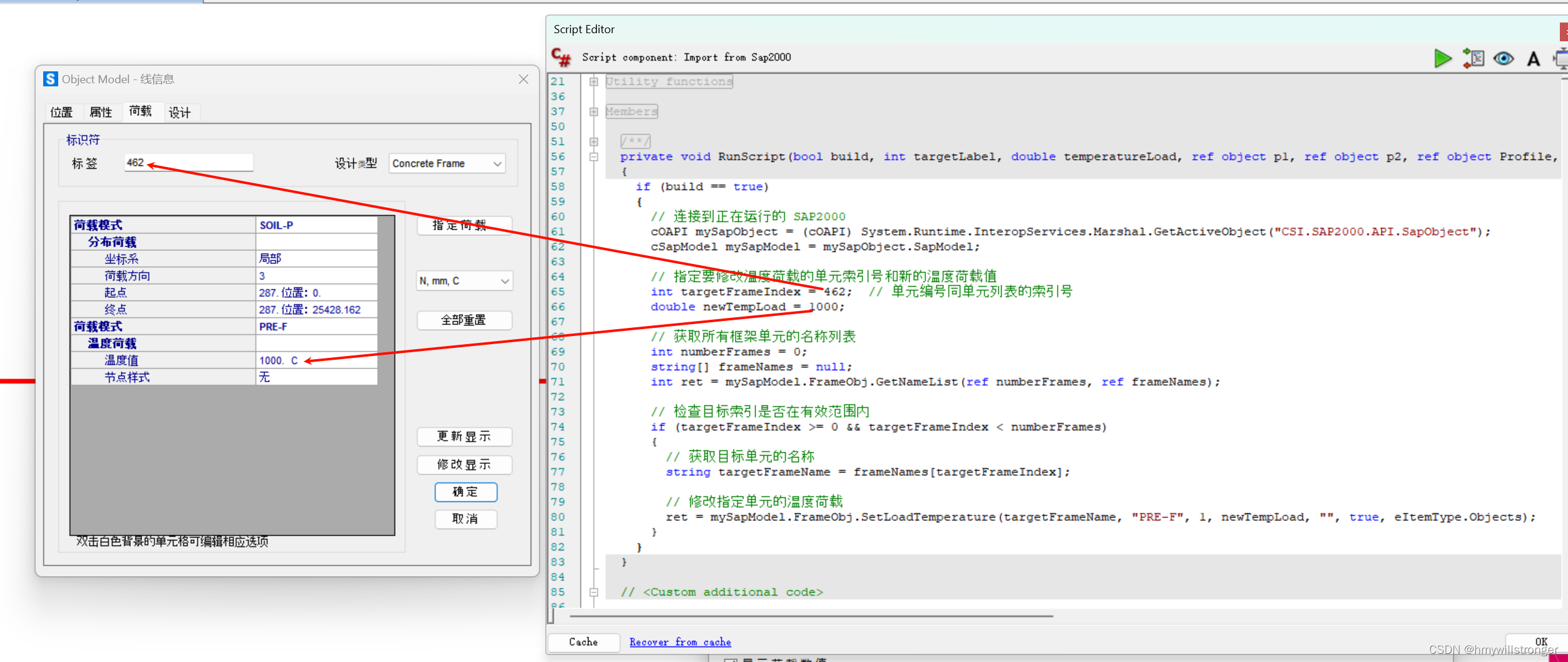Collapse the RunScript method at line 56
1568x662 pixels.
coord(593,156)
